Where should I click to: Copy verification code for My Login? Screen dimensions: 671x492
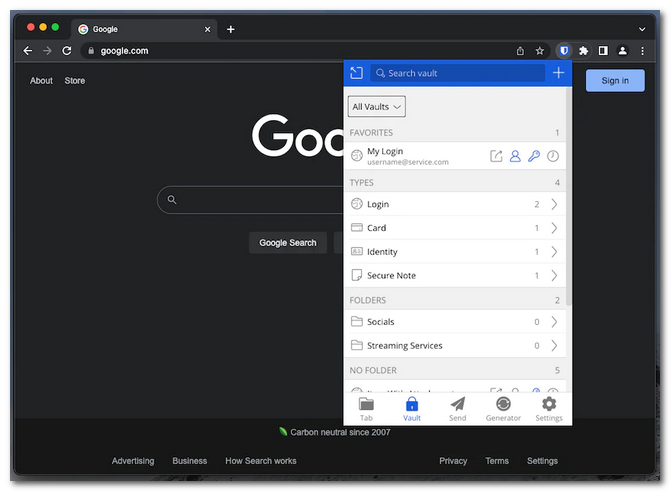pos(553,156)
